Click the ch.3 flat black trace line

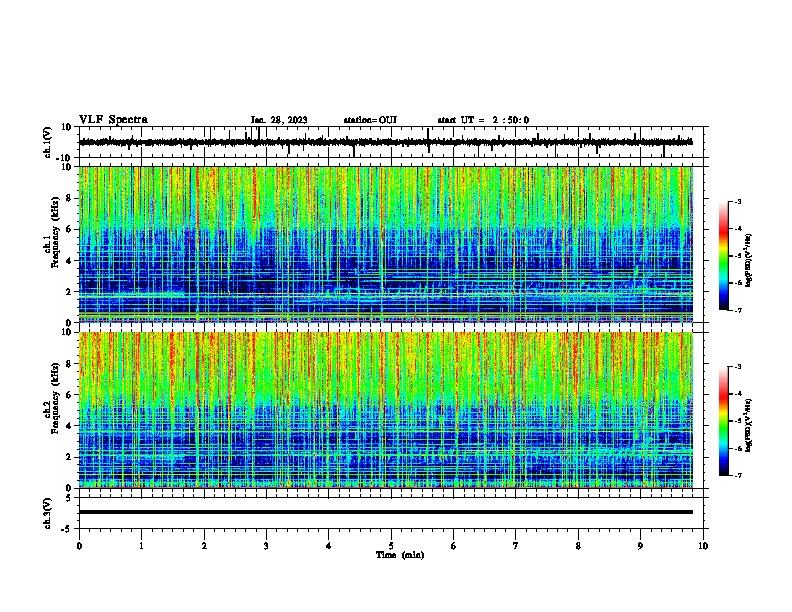pyautogui.click(x=386, y=512)
